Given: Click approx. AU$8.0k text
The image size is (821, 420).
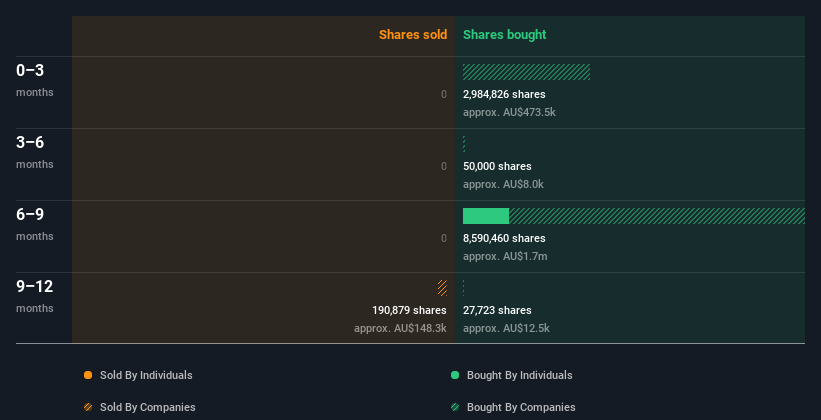Looking at the screenshot, I should point(503,184).
